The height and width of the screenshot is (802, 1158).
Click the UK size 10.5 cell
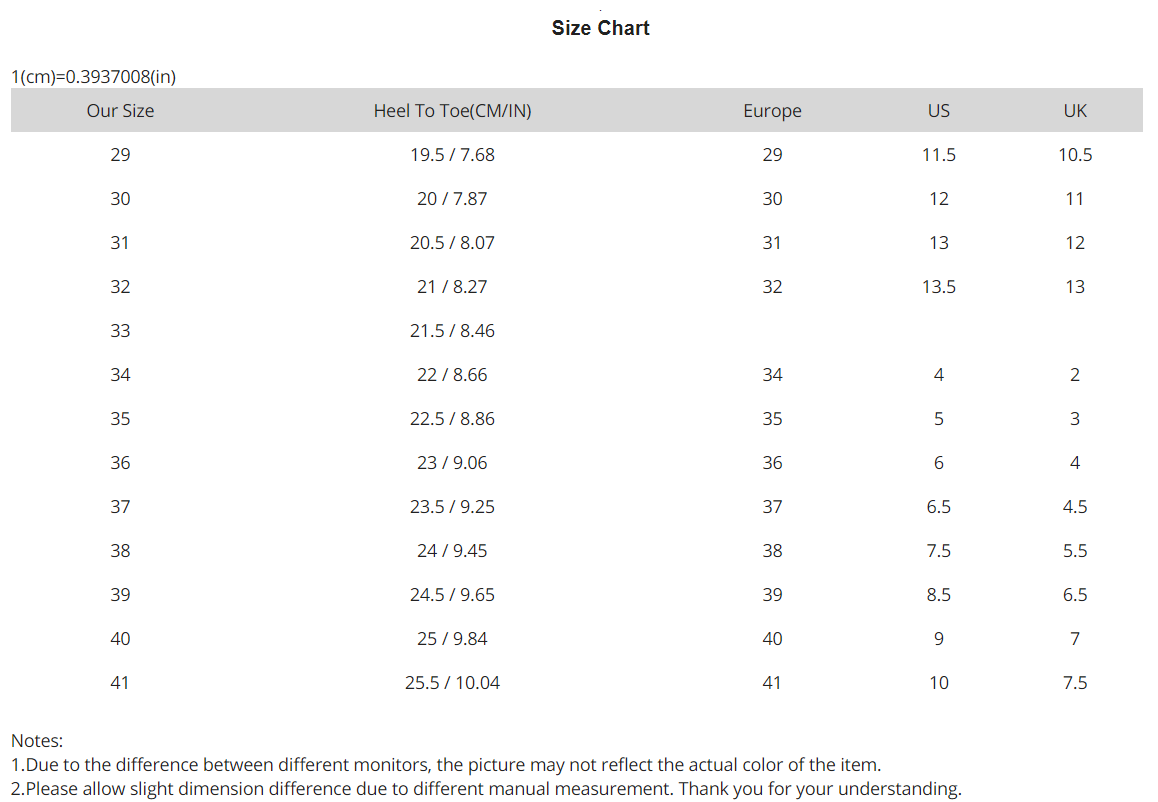(x=1075, y=155)
